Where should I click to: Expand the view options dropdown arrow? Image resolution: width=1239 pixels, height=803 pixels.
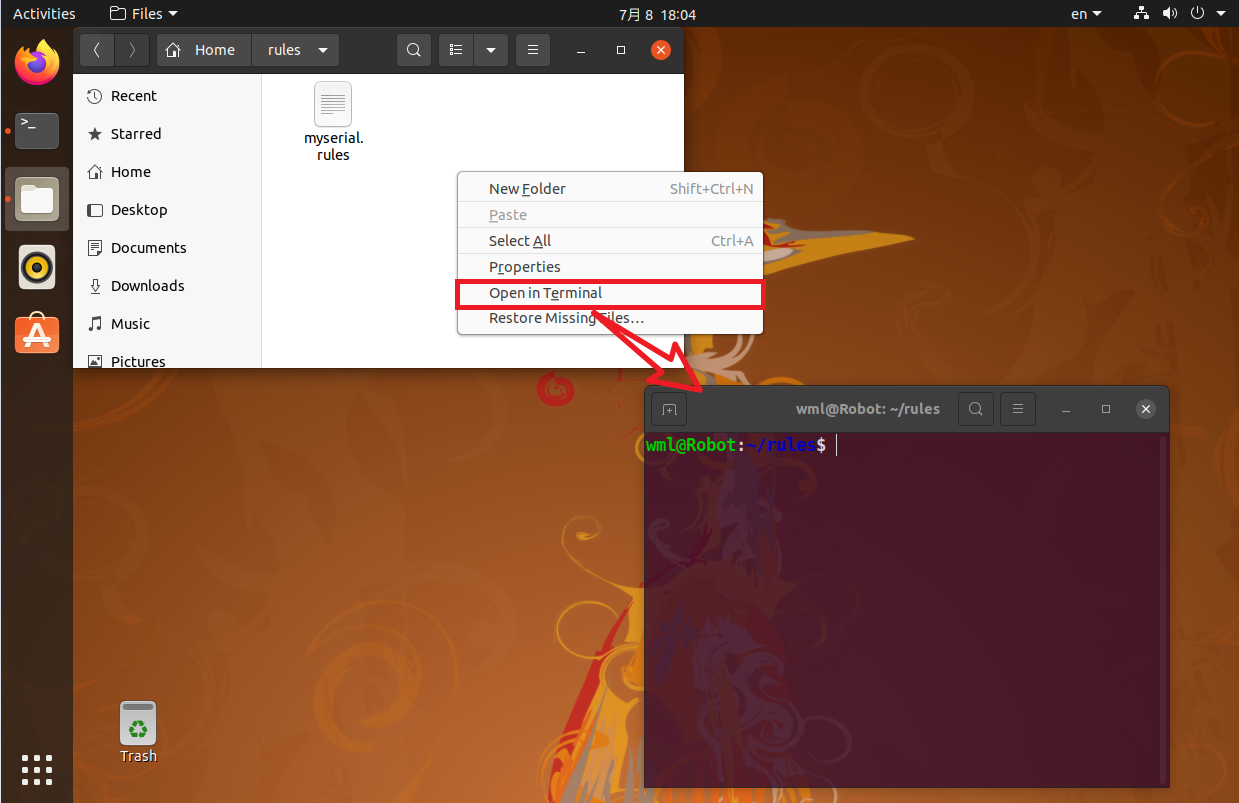(490, 50)
